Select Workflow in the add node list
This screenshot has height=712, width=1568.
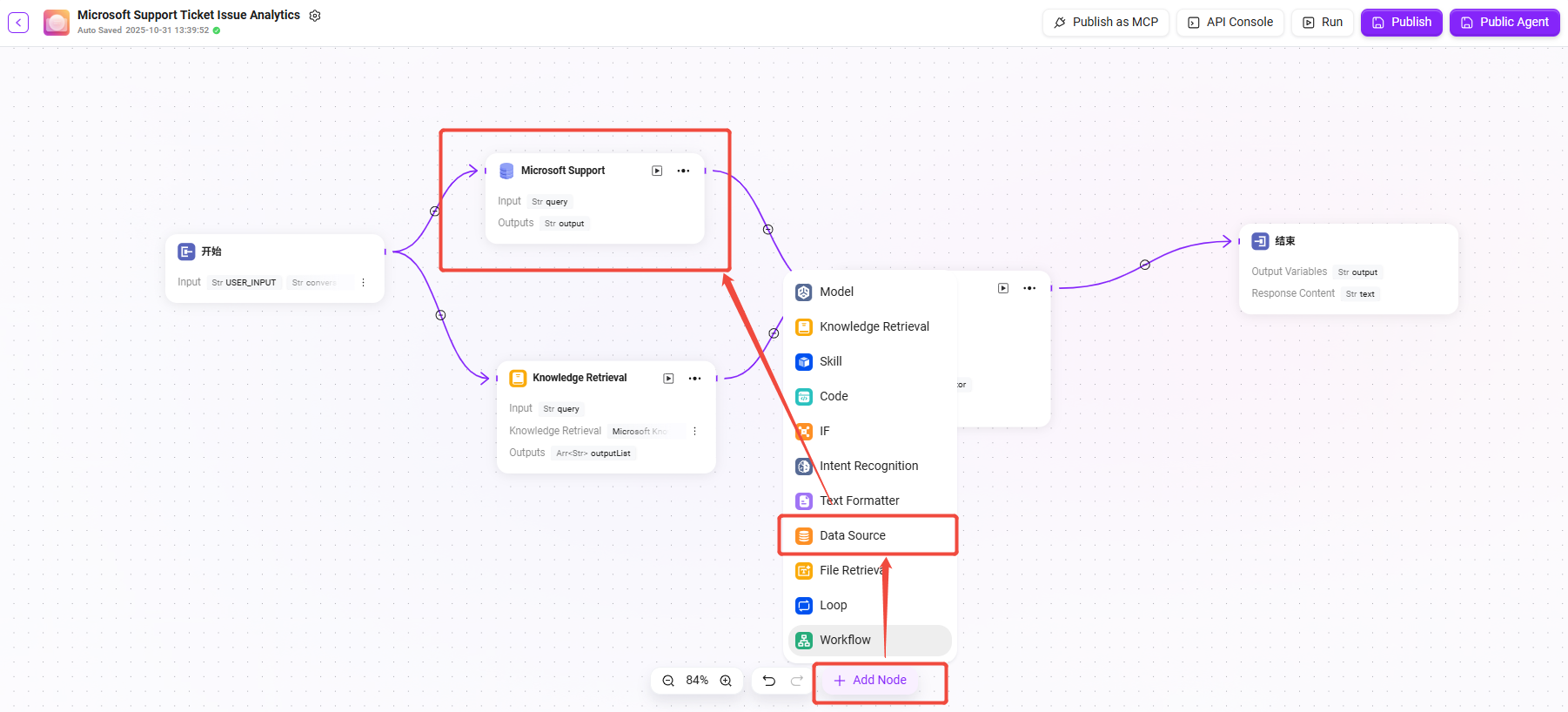point(844,640)
